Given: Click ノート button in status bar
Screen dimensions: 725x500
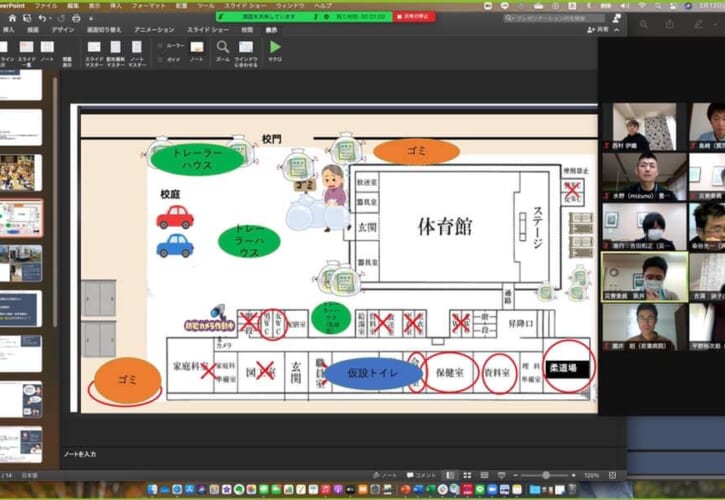Looking at the screenshot, I should pyautogui.click(x=385, y=475).
